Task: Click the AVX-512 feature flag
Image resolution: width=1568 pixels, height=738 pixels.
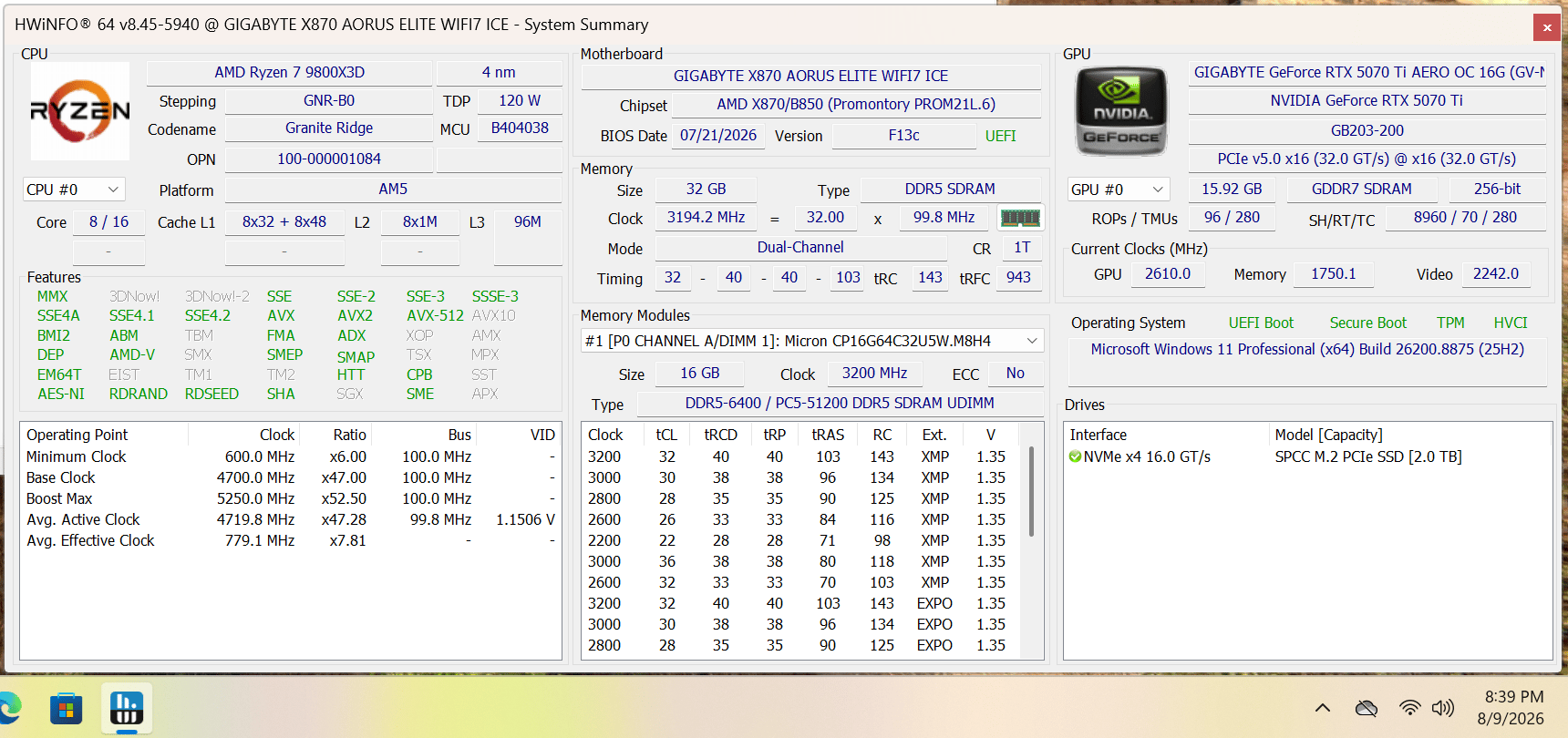Action: pos(435,316)
